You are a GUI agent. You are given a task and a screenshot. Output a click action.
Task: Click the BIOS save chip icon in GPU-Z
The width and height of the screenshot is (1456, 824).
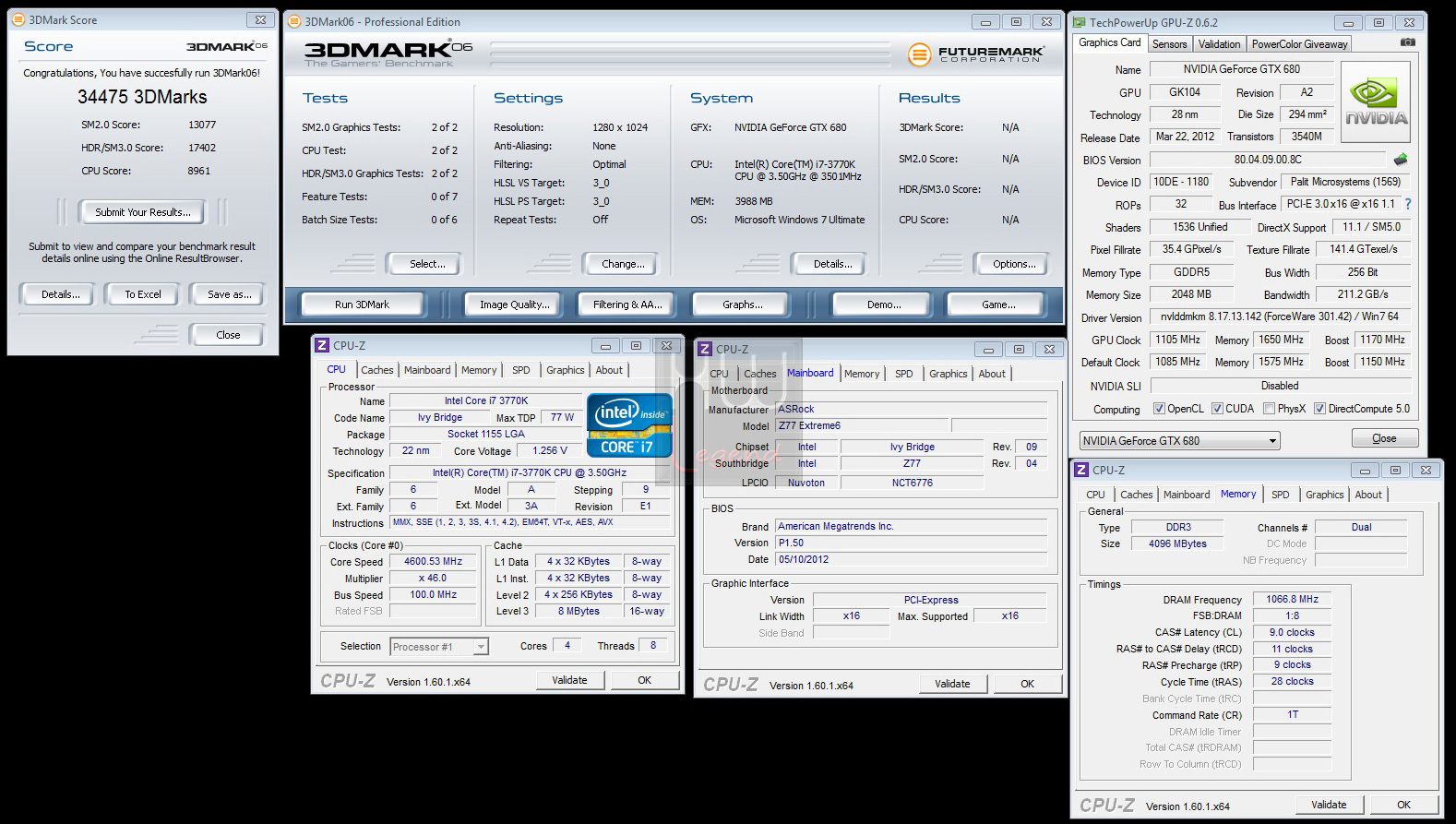coord(1401,159)
